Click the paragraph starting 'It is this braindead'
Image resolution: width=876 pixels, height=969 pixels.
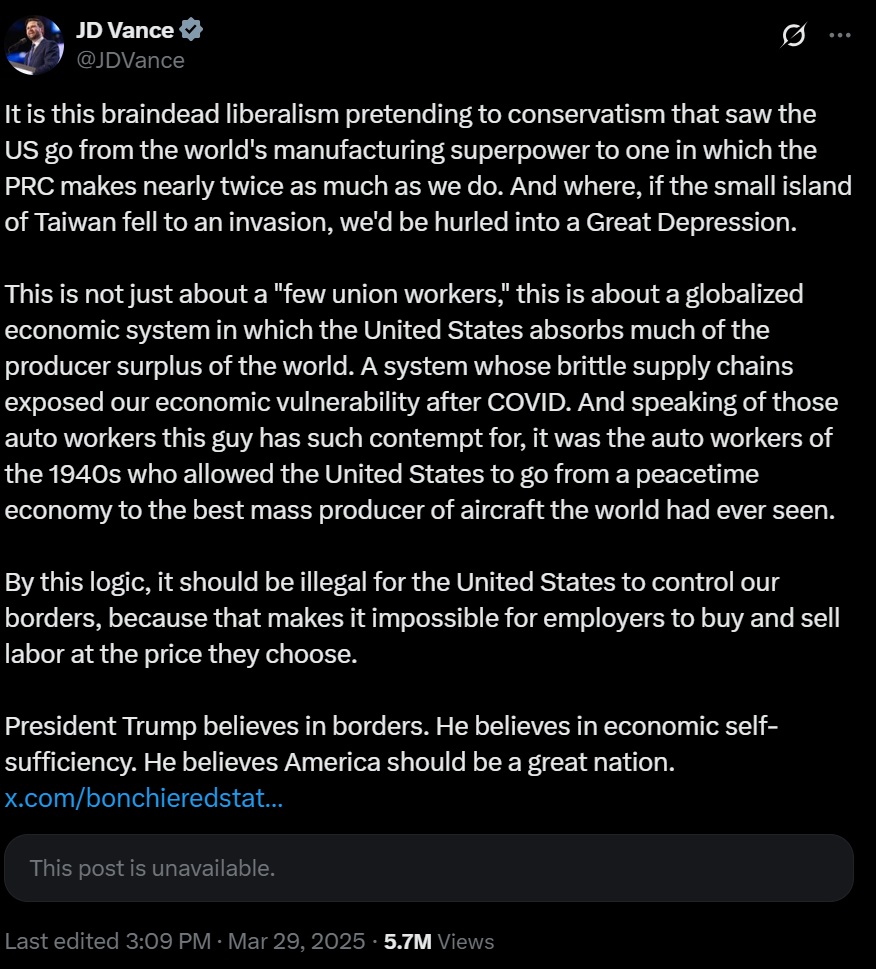click(x=428, y=168)
